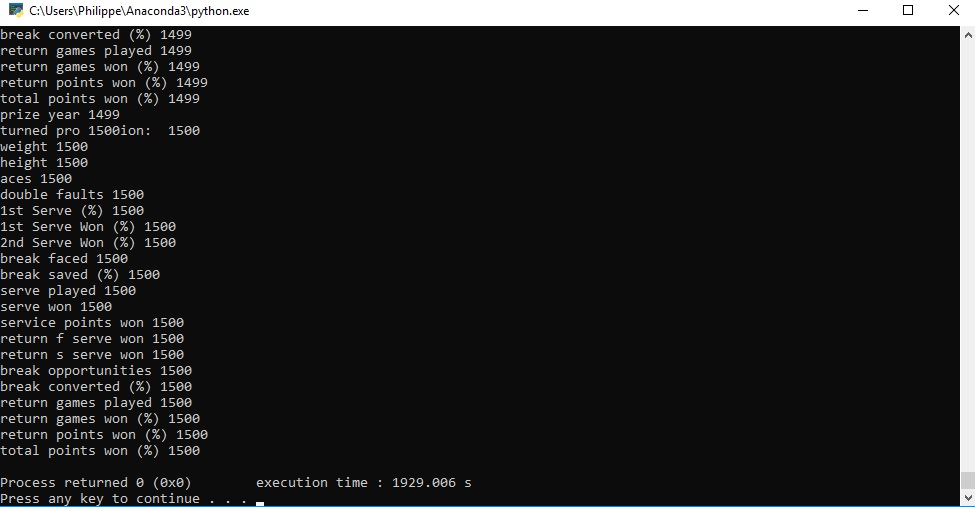
Task: Click the 'Press any key to continue' prompt
Action: [100, 499]
